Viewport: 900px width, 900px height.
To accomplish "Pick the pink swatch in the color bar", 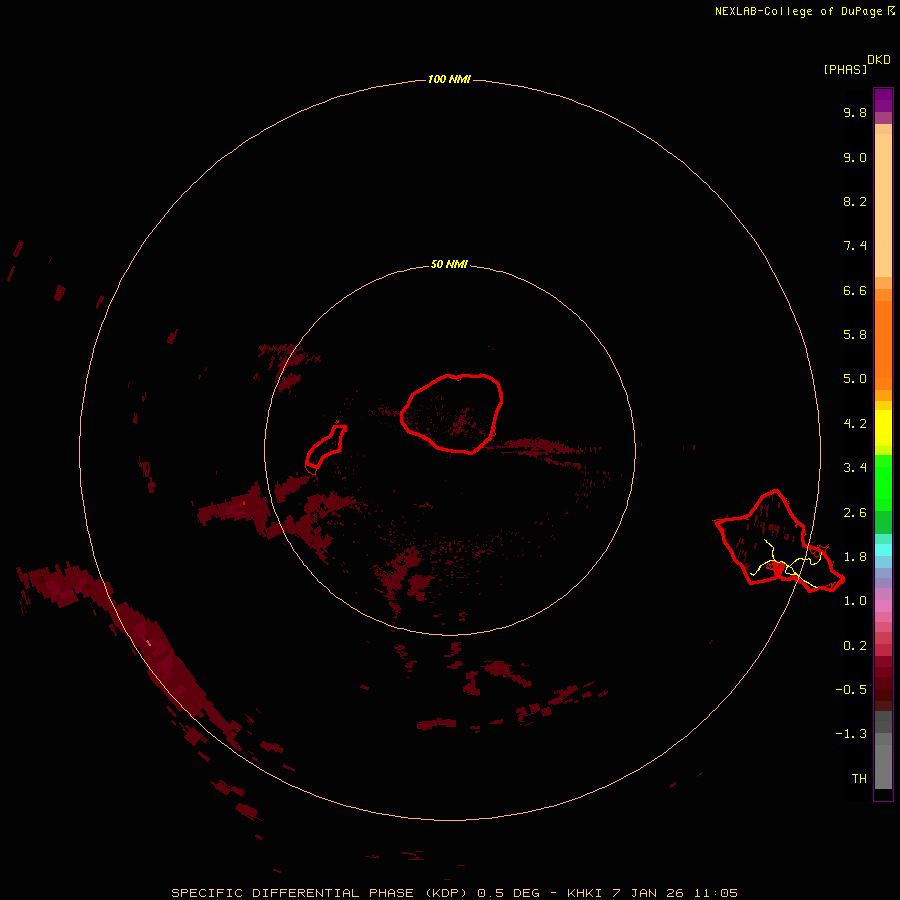I will click(x=883, y=606).
